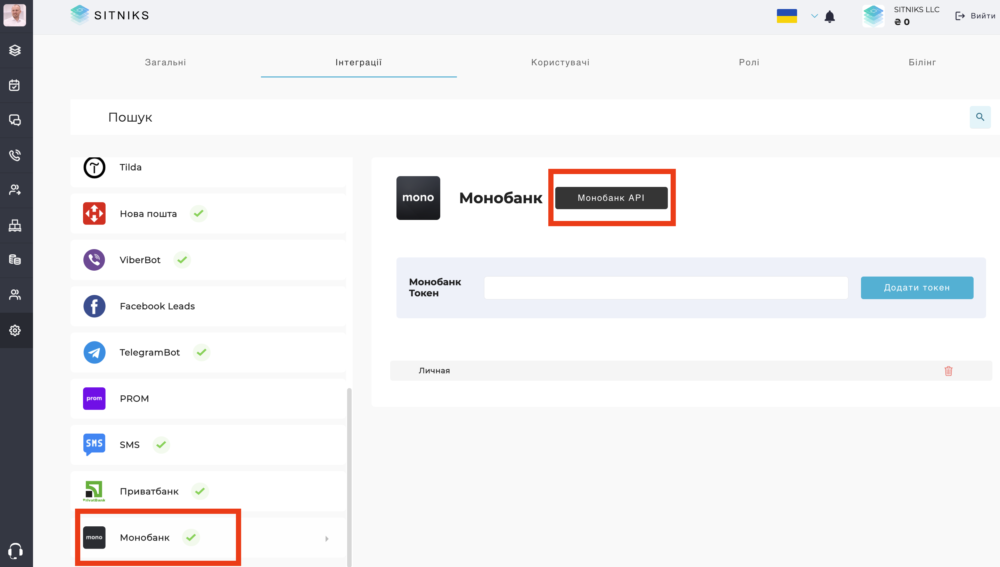This screenshot has width=1000, height=567.
Task: Select the PROM integration
Action: click(208, 399)
